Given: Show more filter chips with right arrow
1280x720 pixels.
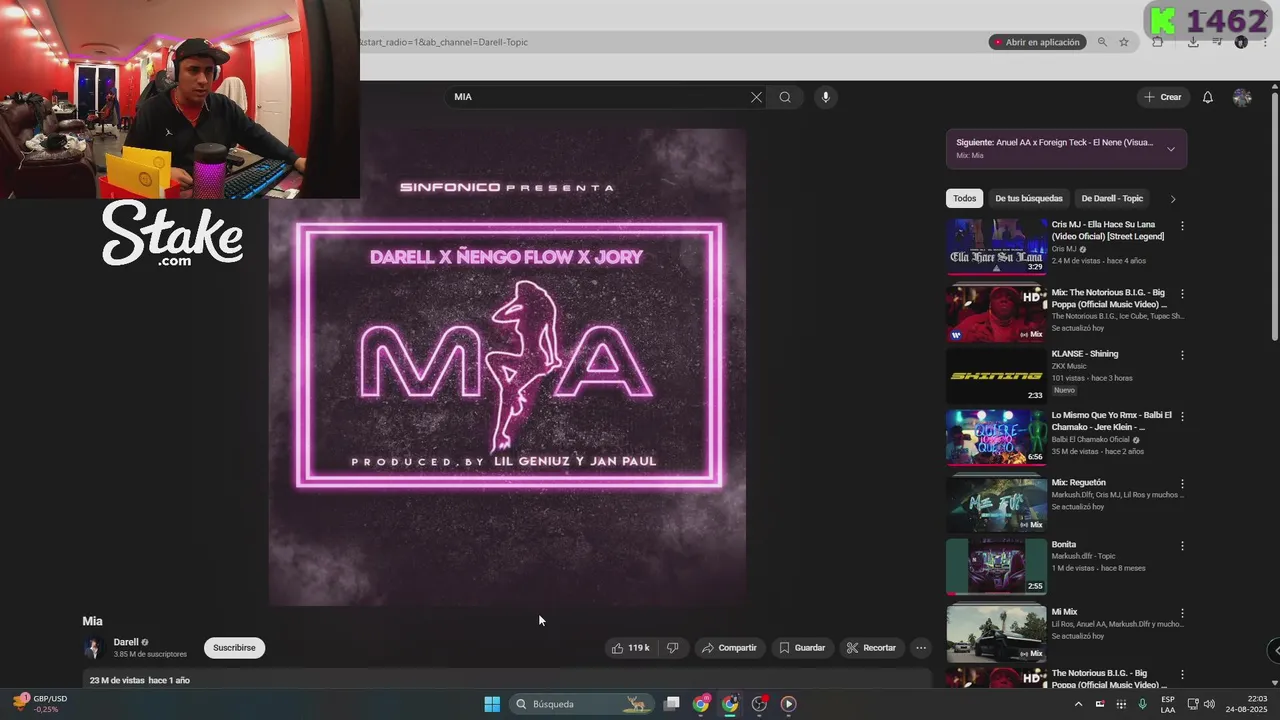Looking at the screenshot, I should [1173, 198].
